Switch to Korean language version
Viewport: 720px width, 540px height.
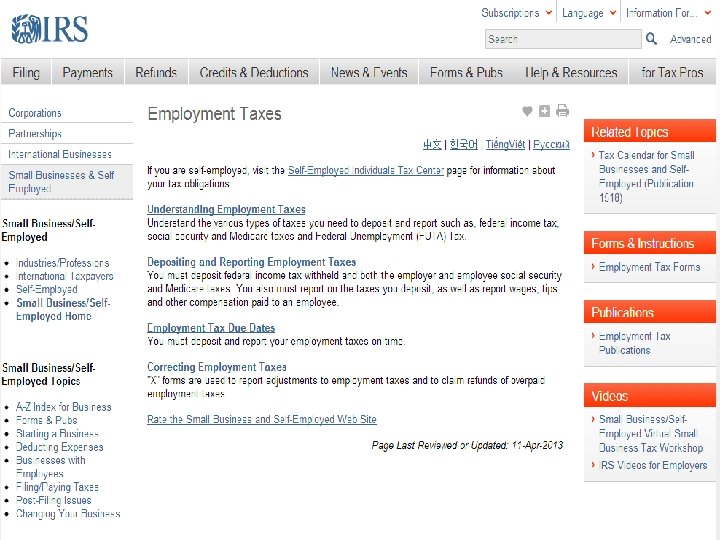pos(463,145)
